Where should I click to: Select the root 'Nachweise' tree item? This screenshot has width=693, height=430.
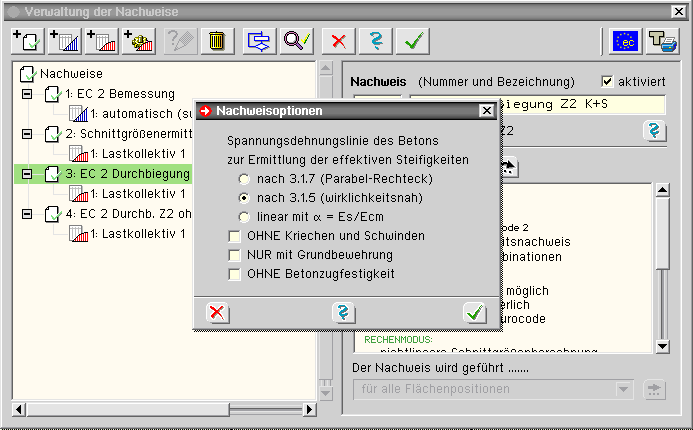click(x=70, y=74)
